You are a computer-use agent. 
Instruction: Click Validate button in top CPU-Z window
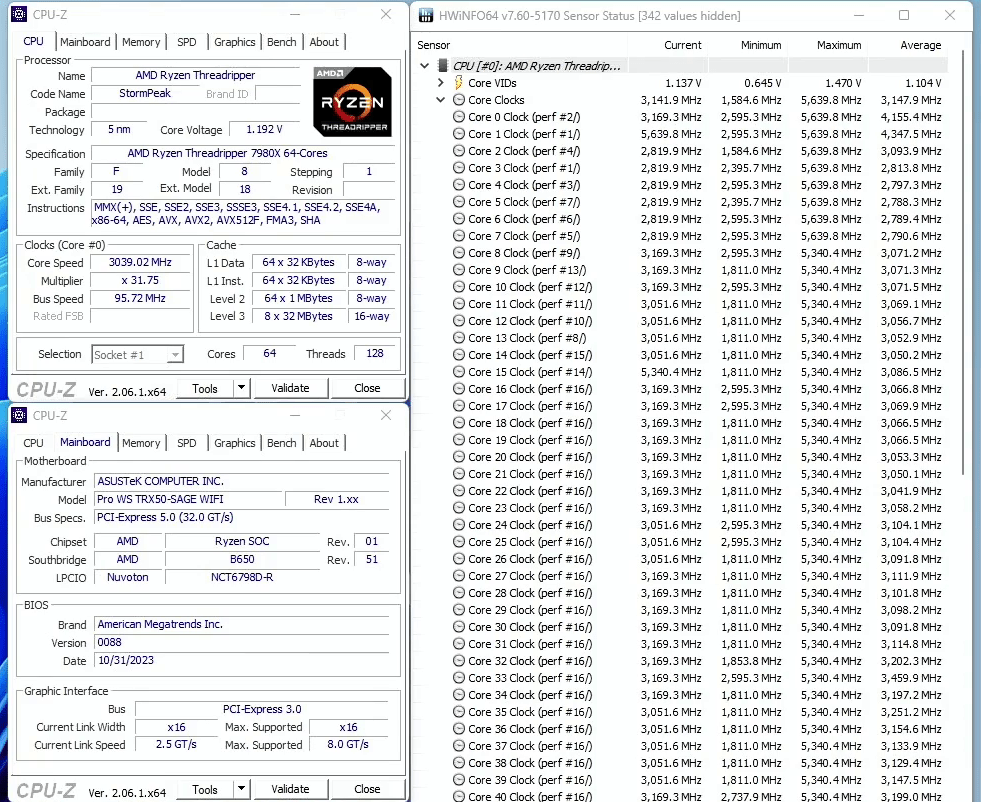(290, 388)
